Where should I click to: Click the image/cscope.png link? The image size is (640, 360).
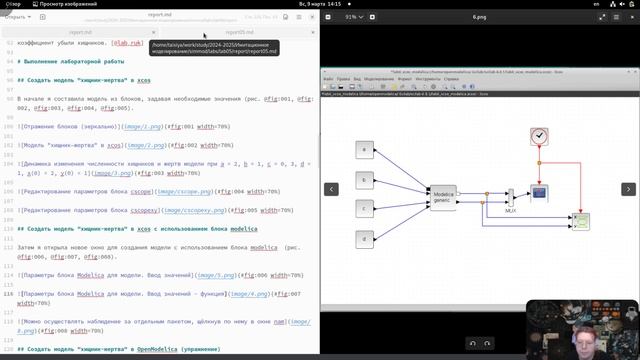(x=184, y=191)
